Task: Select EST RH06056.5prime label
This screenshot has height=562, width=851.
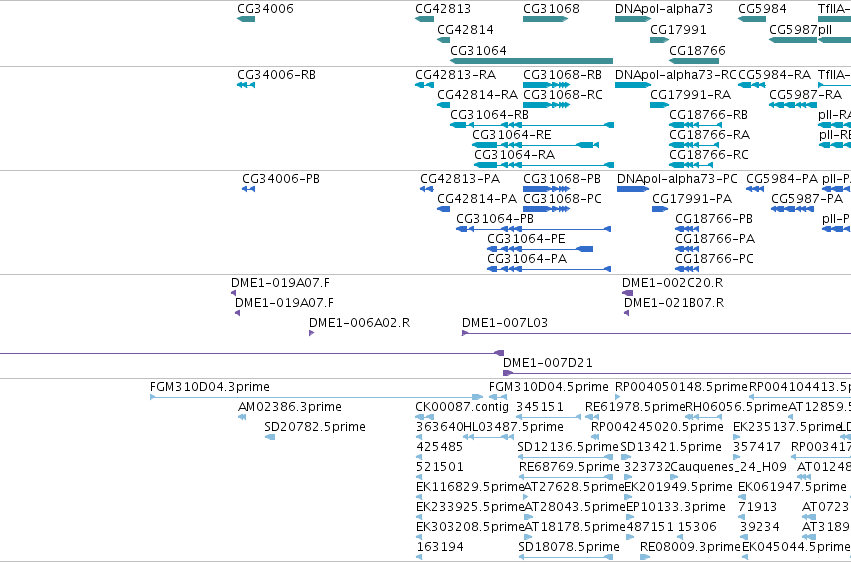Action: click(x=736, y=407)
